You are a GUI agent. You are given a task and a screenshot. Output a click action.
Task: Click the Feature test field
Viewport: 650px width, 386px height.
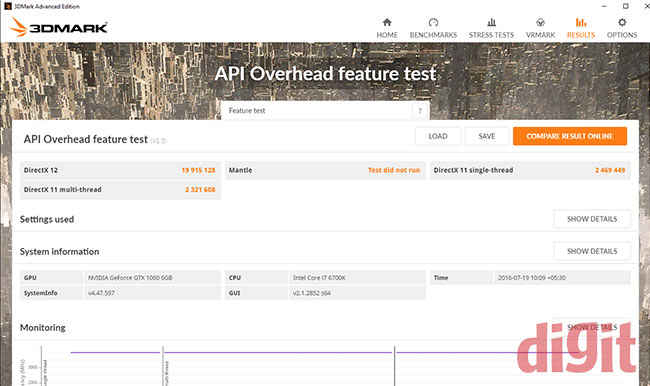pos(325,111)
